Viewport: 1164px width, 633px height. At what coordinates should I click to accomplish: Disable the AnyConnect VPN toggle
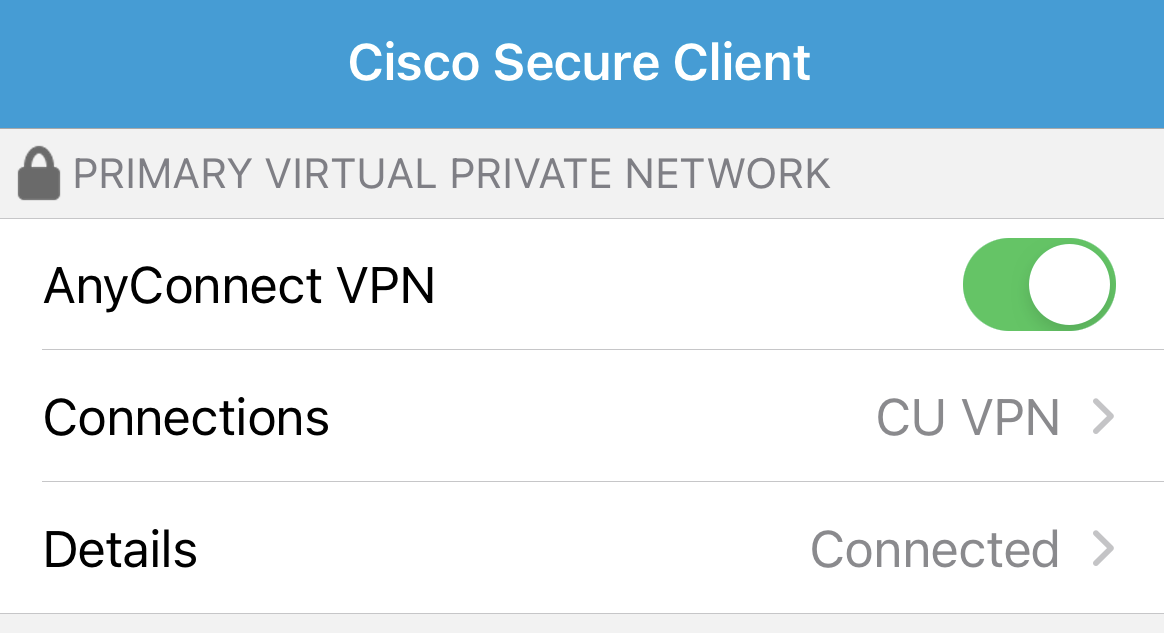coord(1038,284)
